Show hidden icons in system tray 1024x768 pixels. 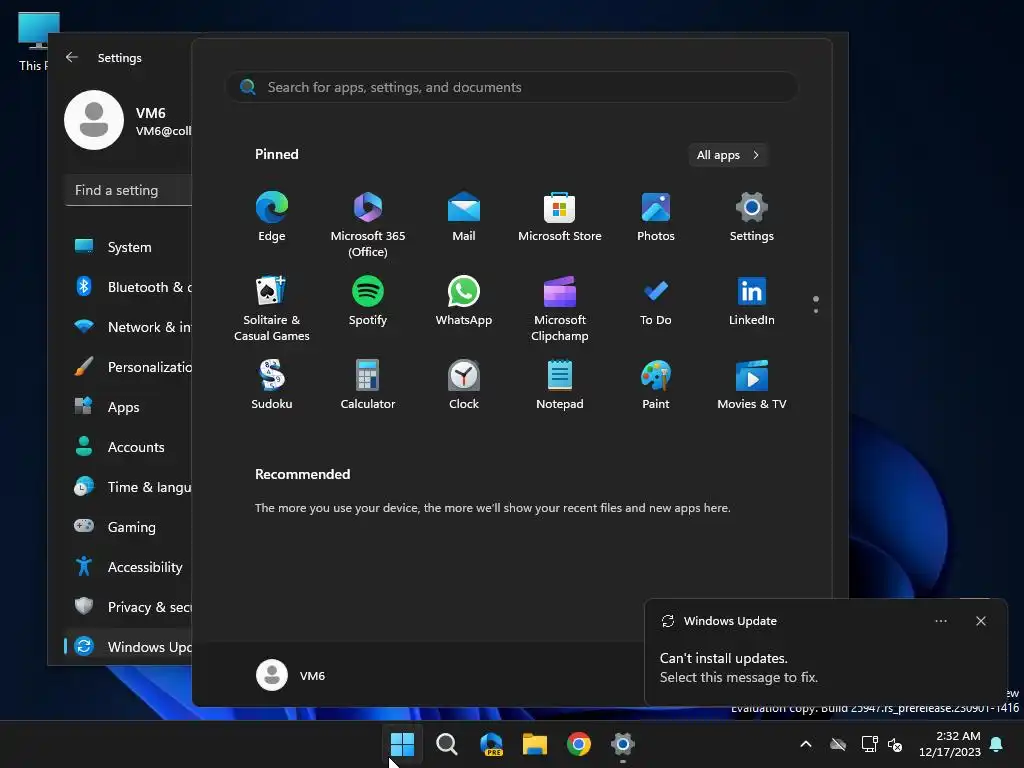(806, 744)
